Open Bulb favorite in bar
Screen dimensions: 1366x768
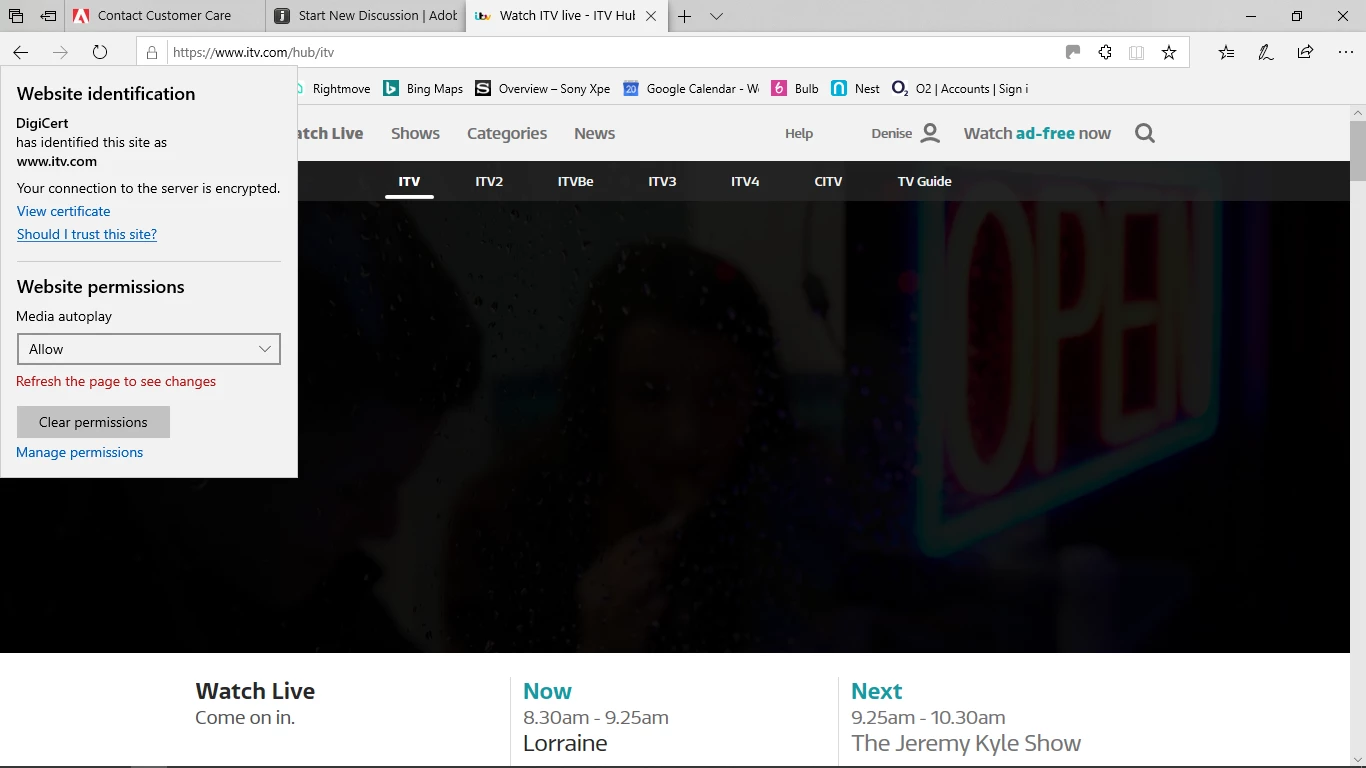[x=796, y=89]
